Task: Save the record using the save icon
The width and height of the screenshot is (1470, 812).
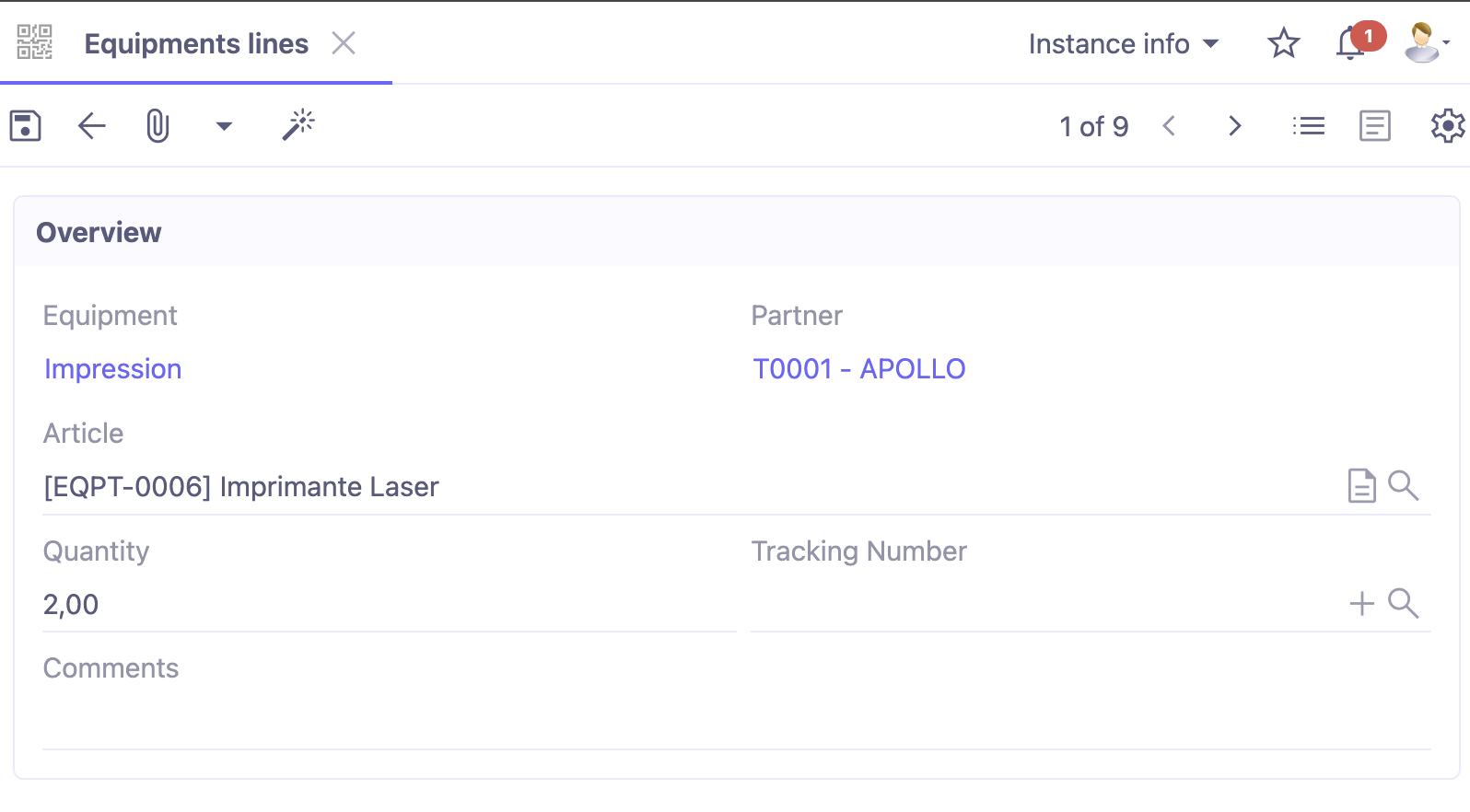Action: tap(25, 125)
